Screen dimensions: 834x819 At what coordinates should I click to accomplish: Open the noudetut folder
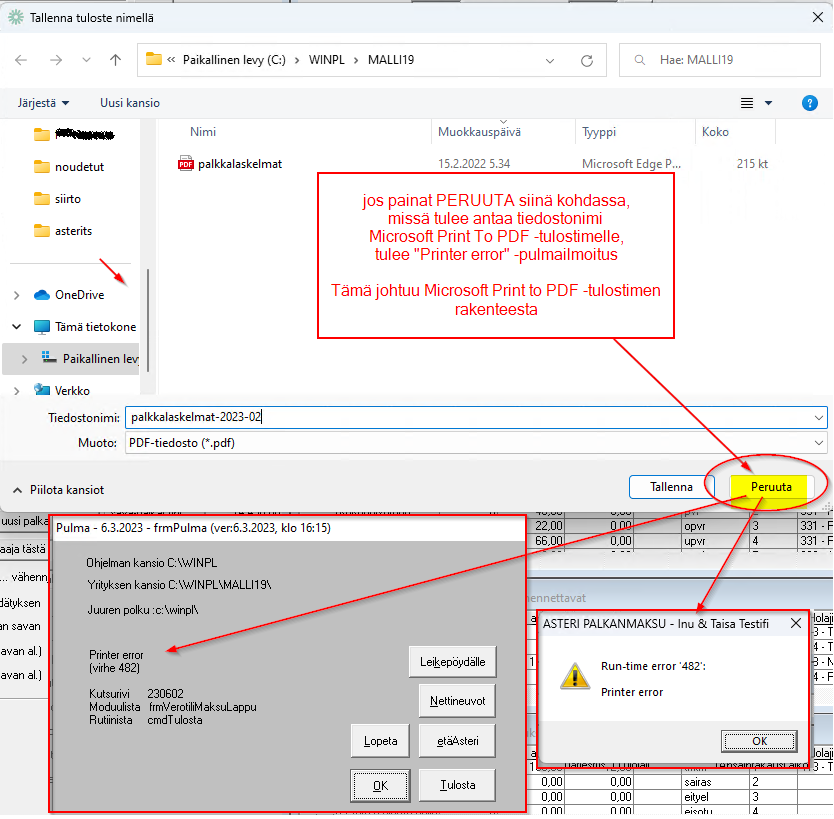[x=79, y=167]
